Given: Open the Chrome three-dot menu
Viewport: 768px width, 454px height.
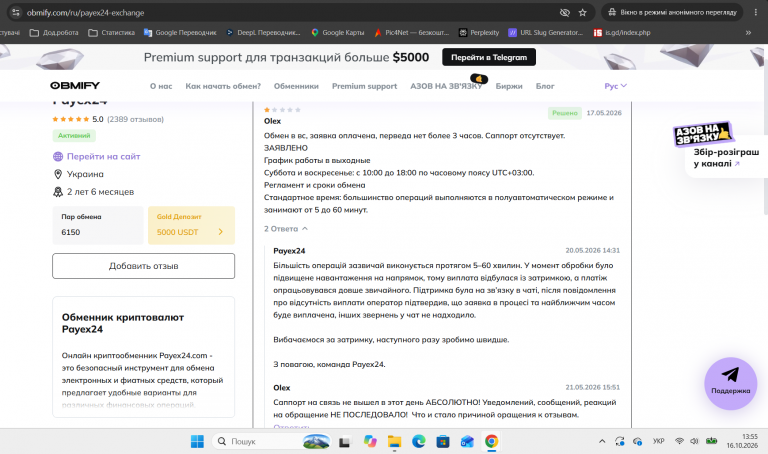Looking at the screenshot, I should [x=756, y=13].
